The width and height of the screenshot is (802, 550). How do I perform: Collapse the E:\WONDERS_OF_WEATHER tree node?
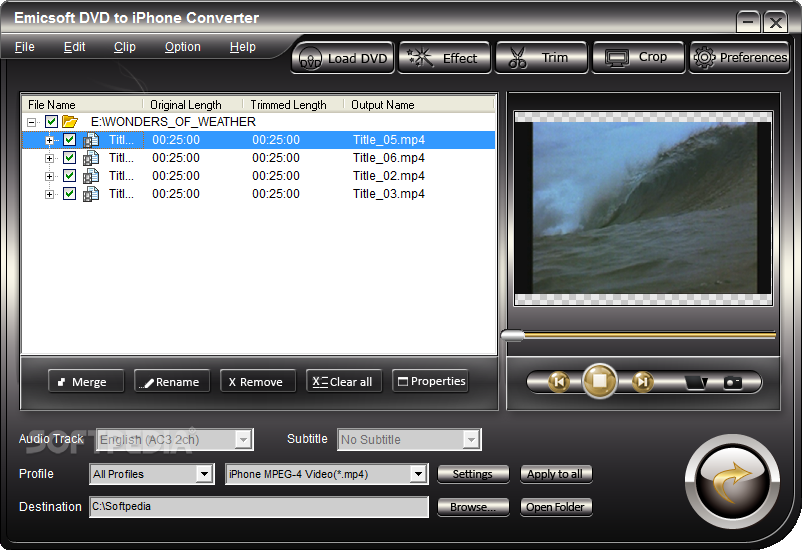tap(32, 122)
